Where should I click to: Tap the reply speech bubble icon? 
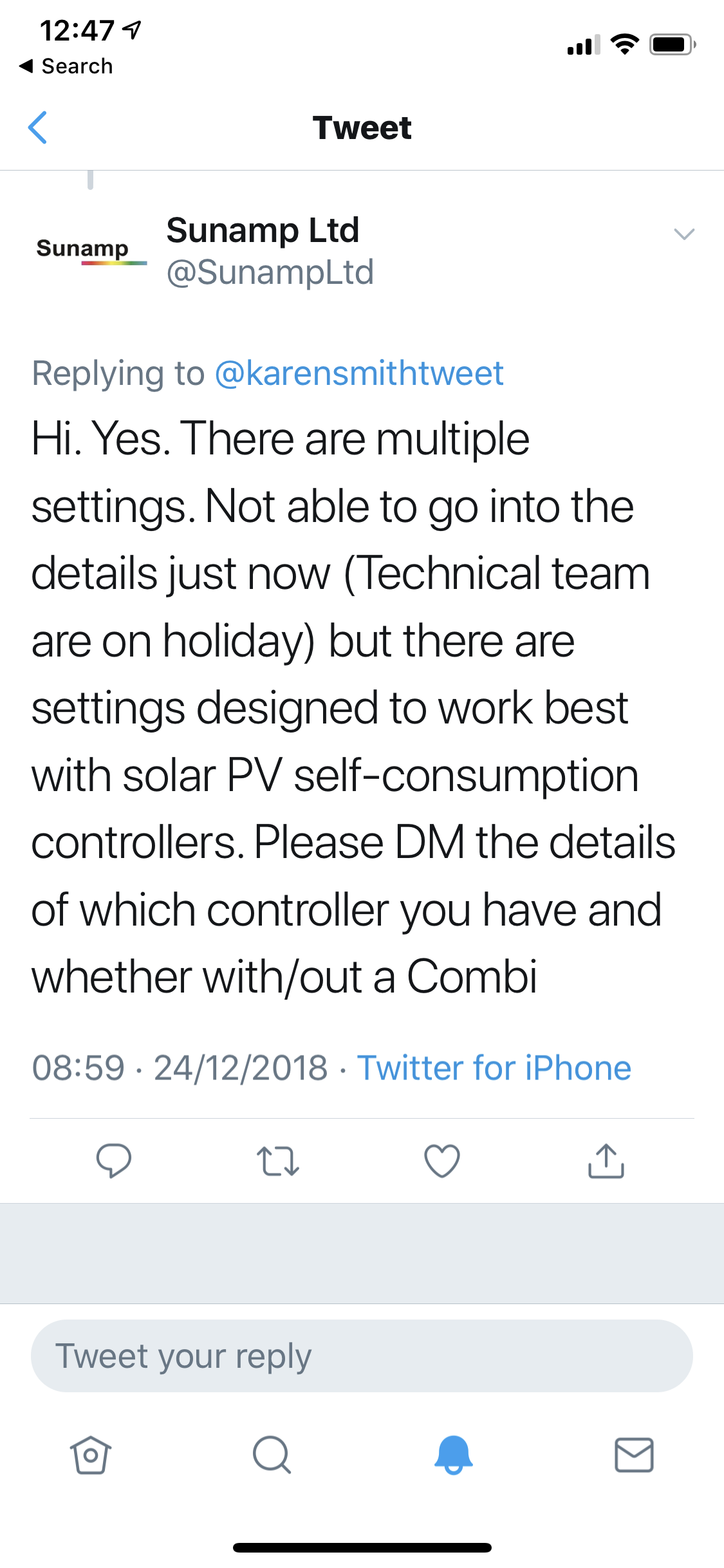tap(114, 1161)
